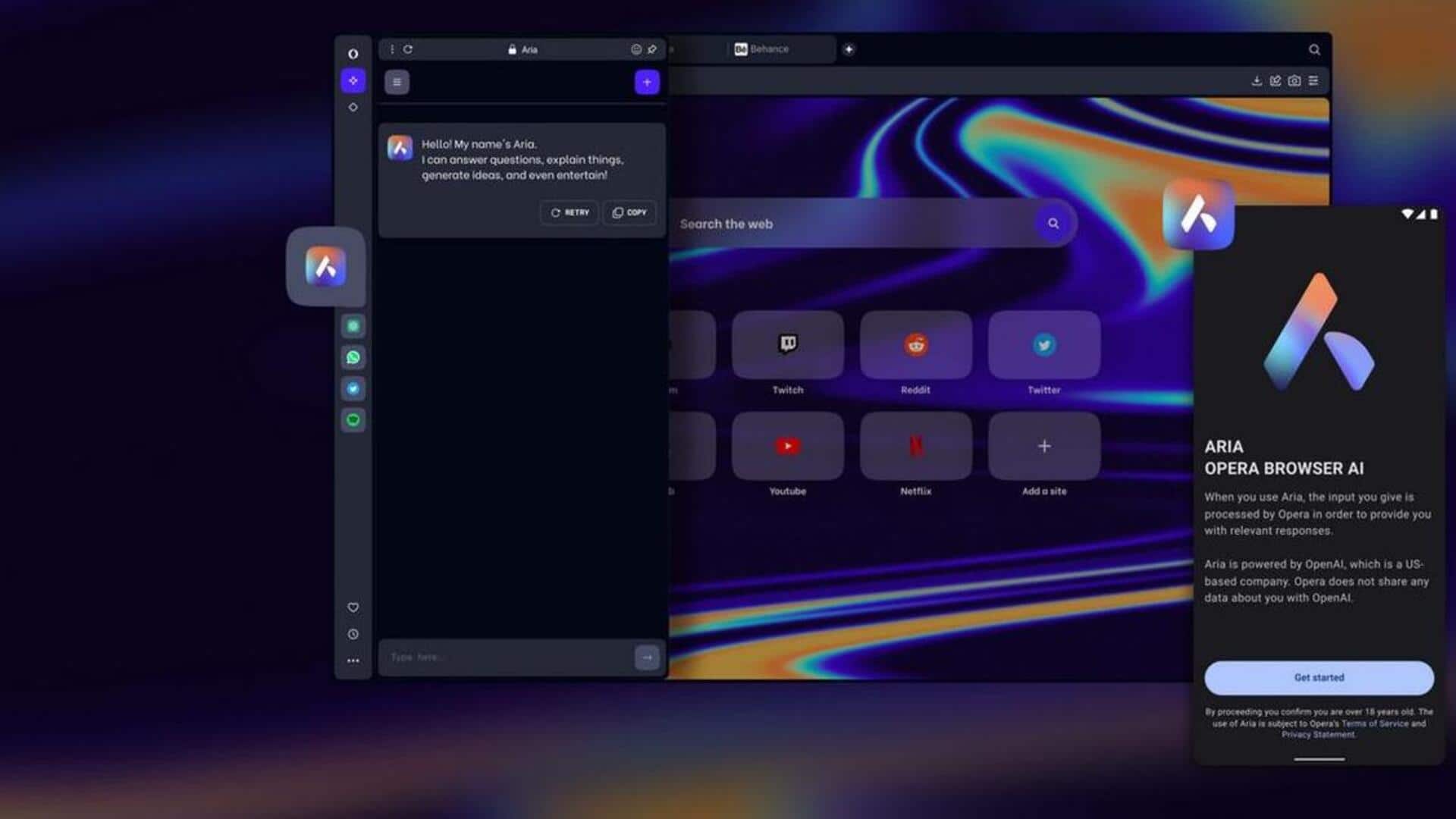Image resolution: width=1456 pixels, height=819 pixels.
Task: Open the Aria chat hamburger menu
Action: coord(397,82)
